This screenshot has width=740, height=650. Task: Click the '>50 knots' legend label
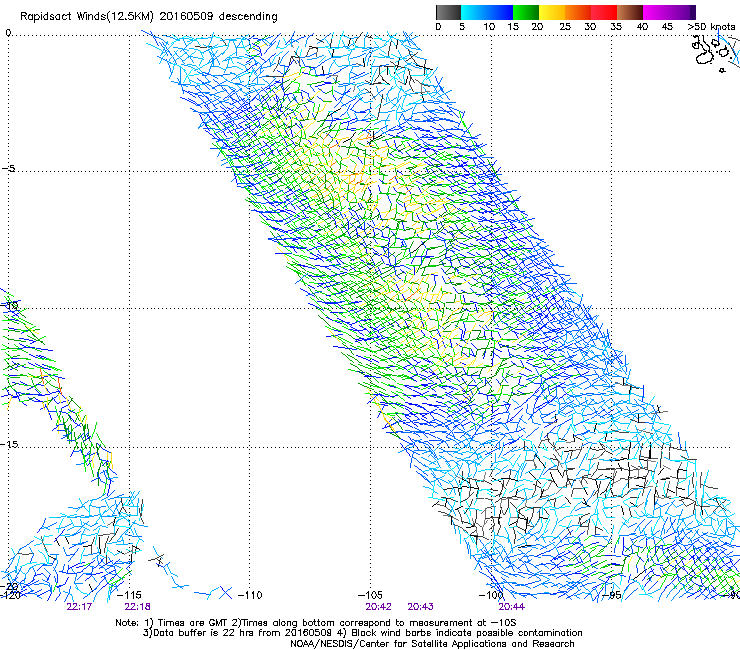click(x=711, y=27)
